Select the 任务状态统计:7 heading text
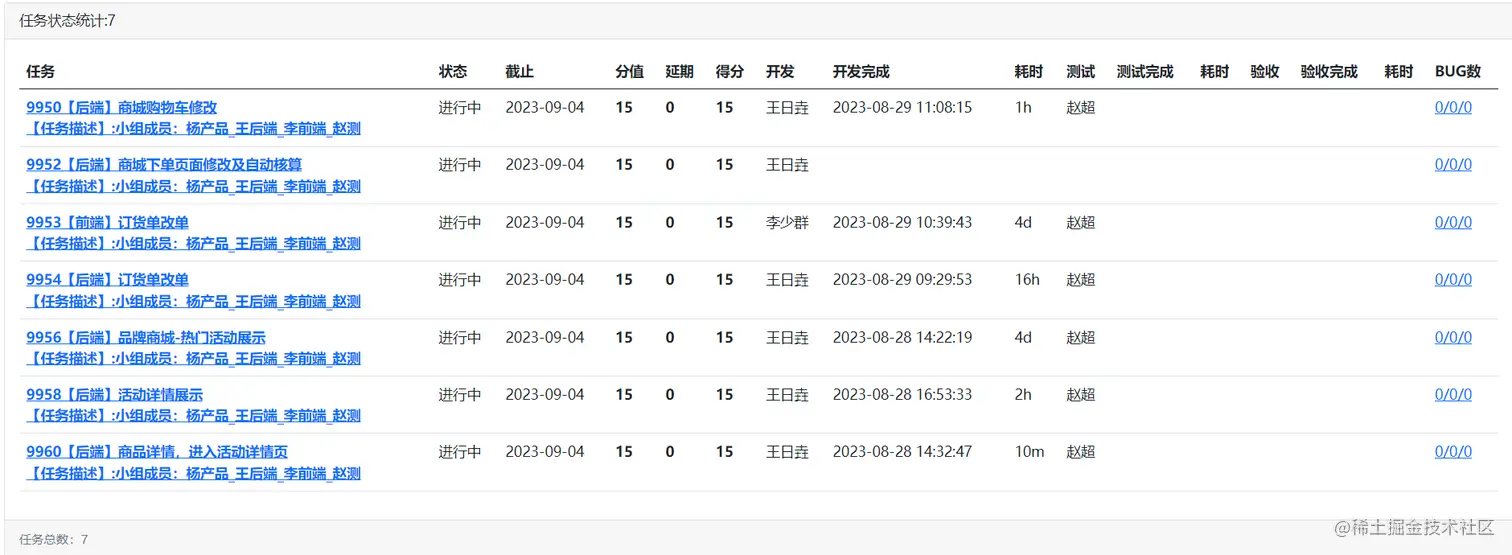The image size is (1512, 555). (68, 20)
